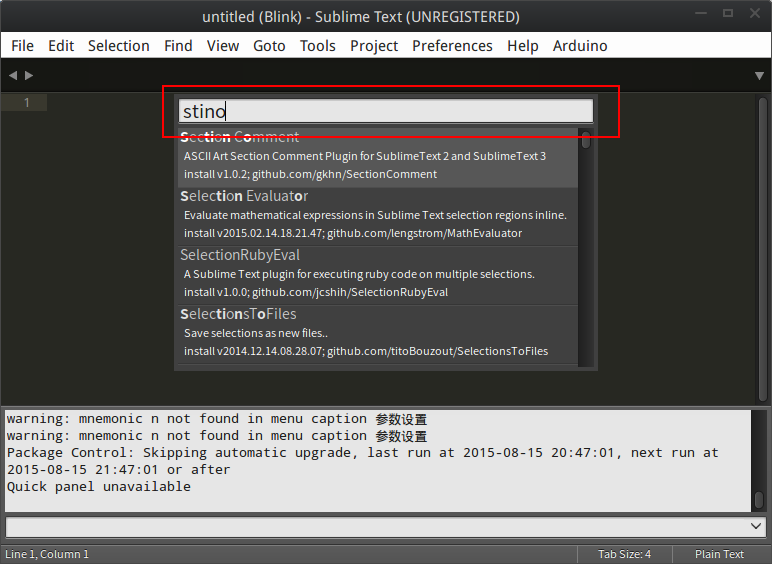Image resolution: width=772 pixels, height=564 pixels.
Task: Click the github.com/jcshih/SelectionRubyEval line
Action: 316,292
